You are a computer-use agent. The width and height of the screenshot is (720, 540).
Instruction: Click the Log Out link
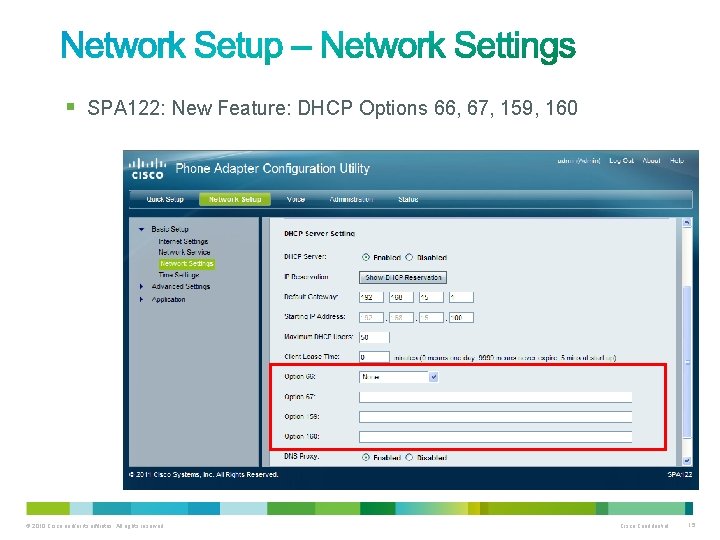click(621, 160)
